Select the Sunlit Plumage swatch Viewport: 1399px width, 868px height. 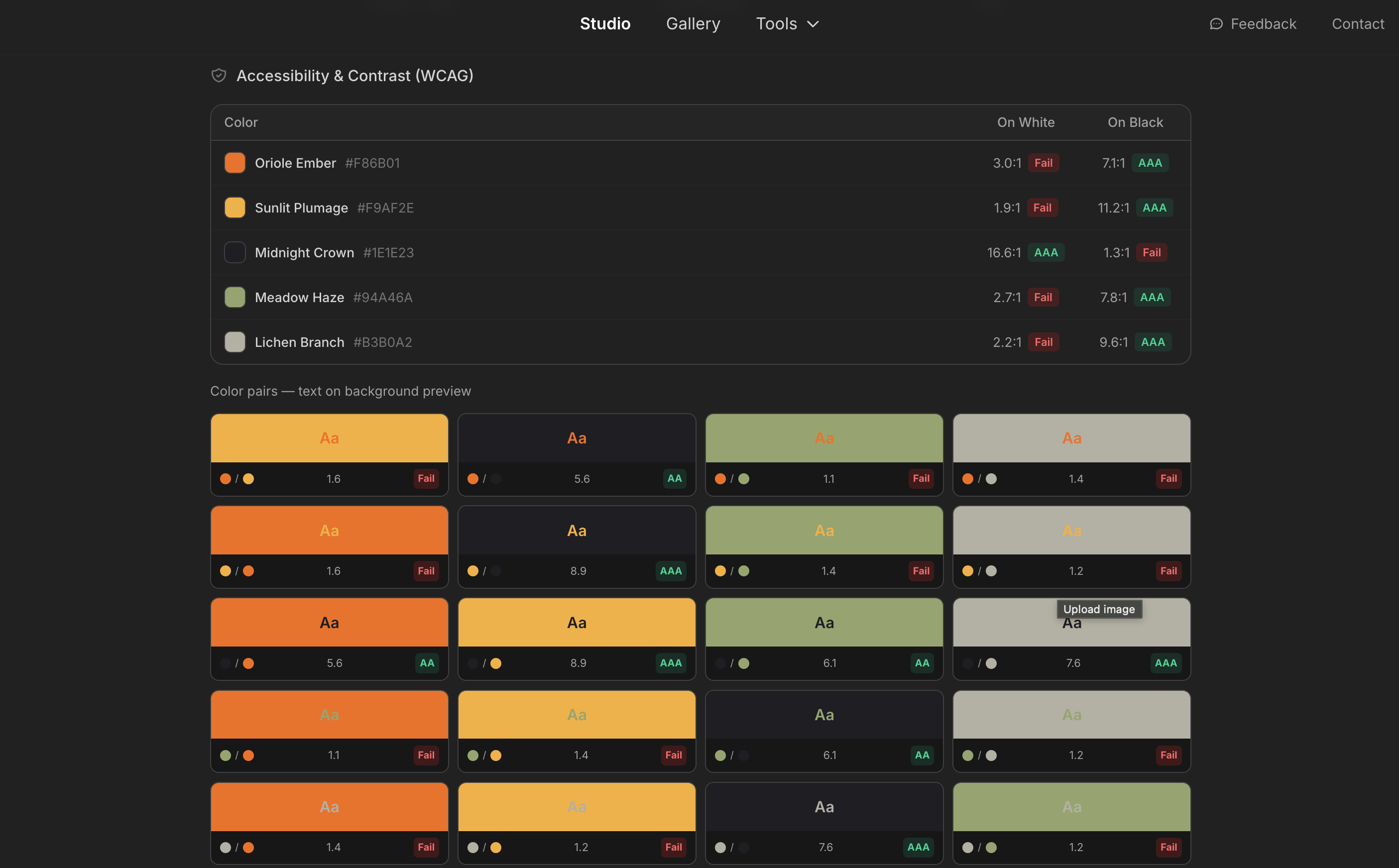pyautogui.click(x=235, y=208)
